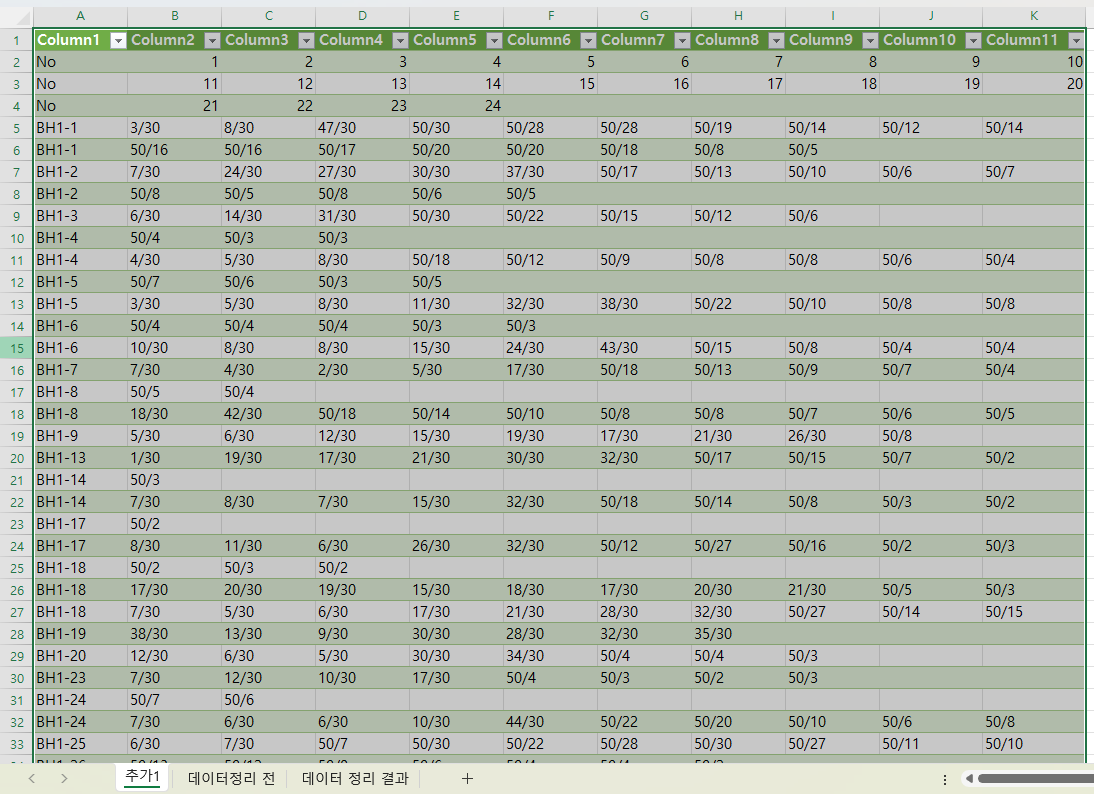Open the Column7 filter dropdown

point(682,40)
